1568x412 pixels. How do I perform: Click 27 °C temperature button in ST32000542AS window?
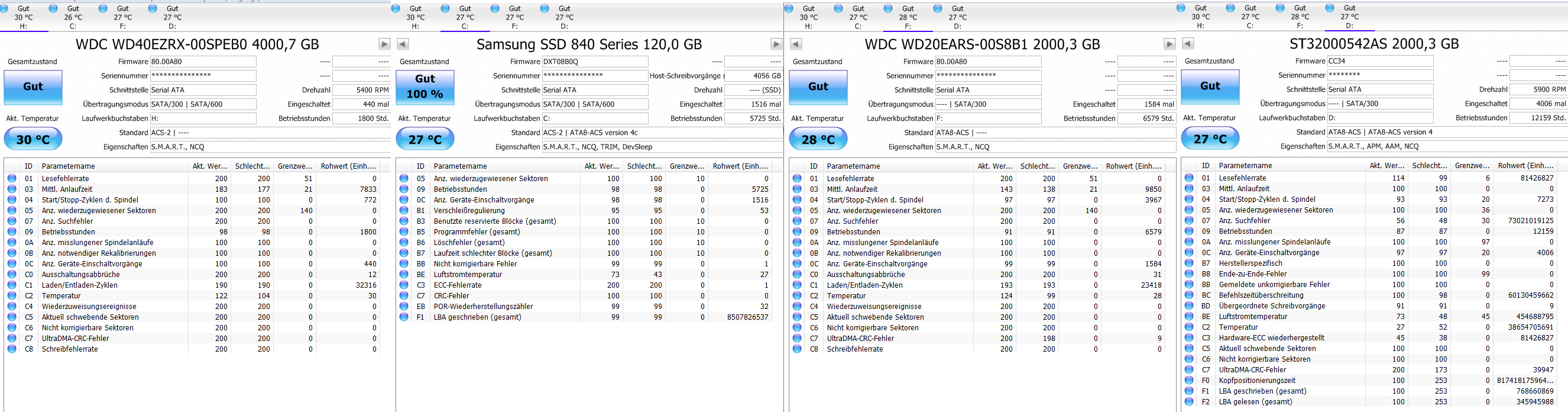click(x=1210, y=139)
